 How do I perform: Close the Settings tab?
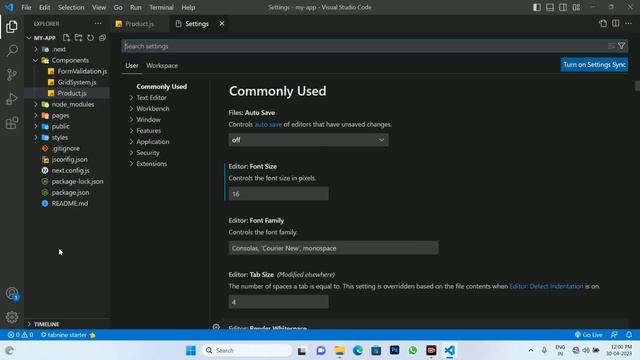coord(222,24)
